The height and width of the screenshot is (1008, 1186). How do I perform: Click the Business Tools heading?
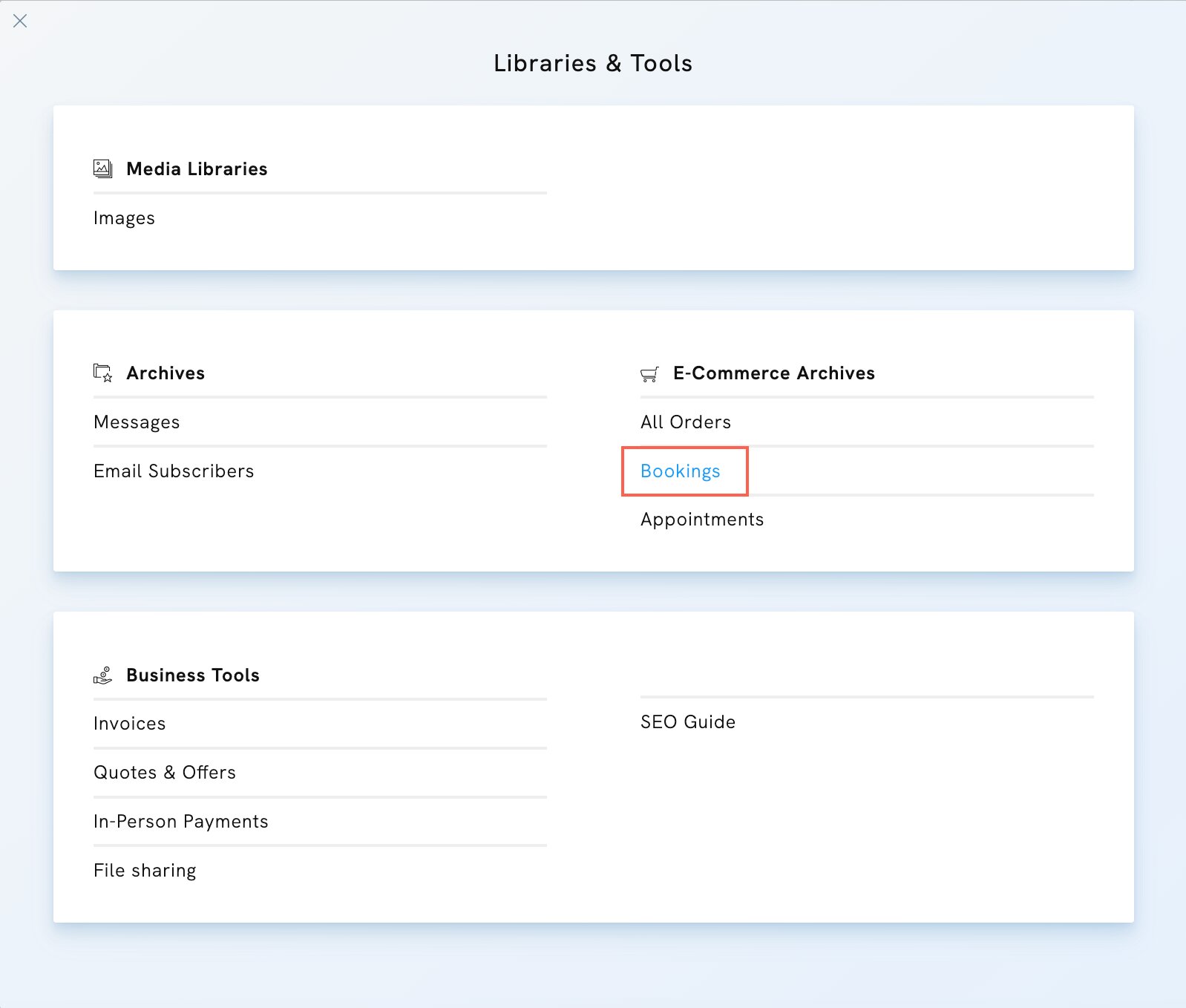193,675
